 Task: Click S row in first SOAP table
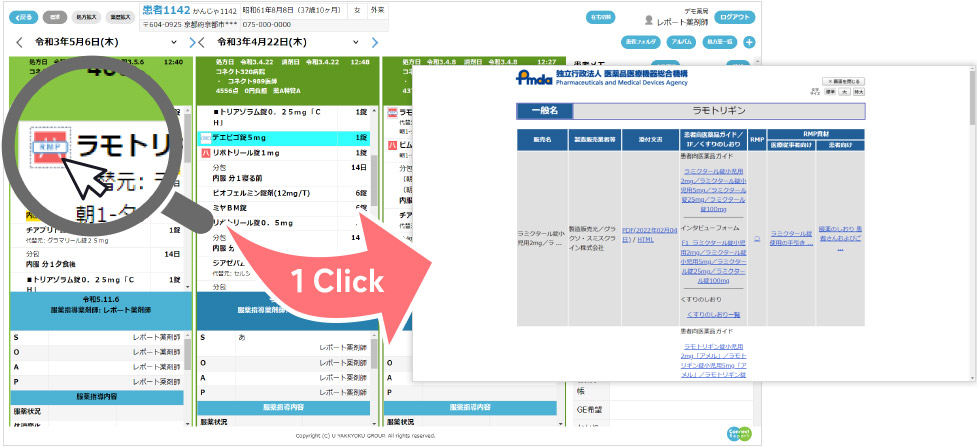coord(97,337)
